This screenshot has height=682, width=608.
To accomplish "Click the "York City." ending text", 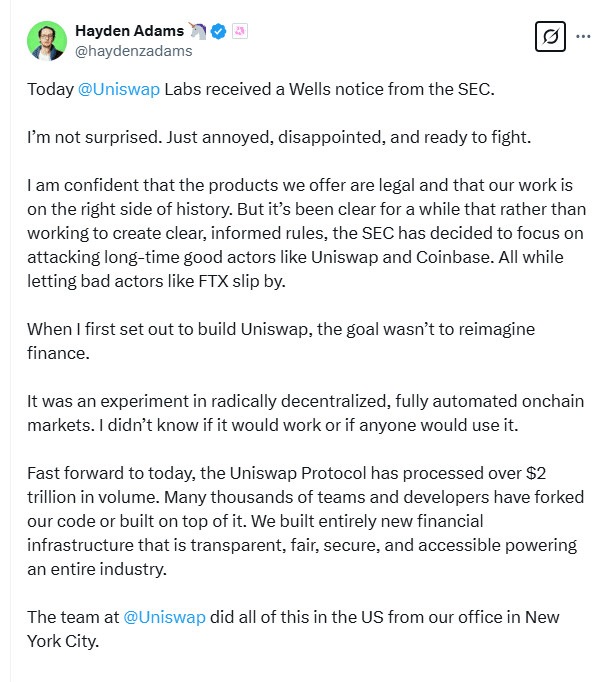I will pyautogui.click(x=63, y=641).
